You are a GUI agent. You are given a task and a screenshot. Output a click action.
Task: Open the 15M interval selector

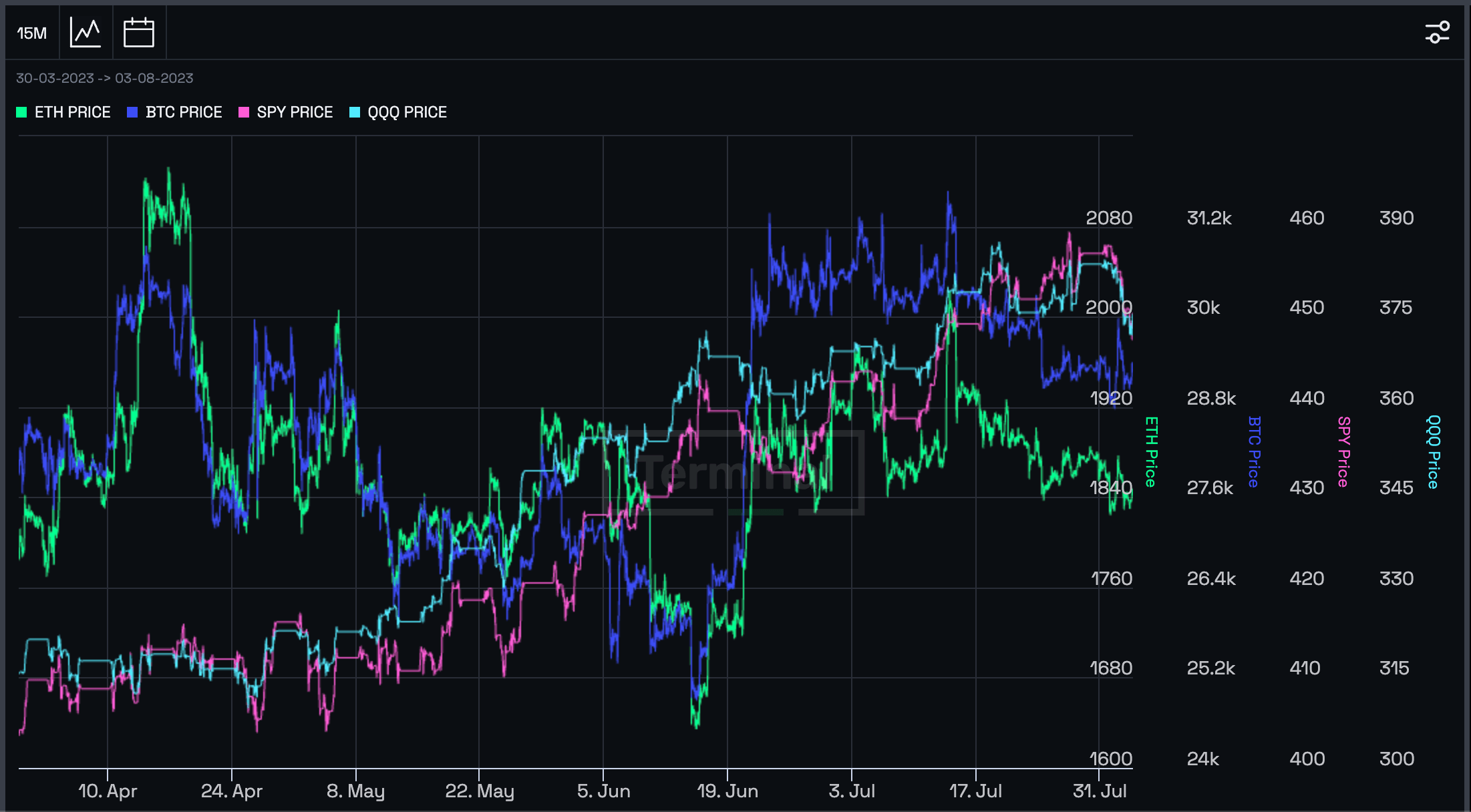pyautogui.click(x=32, y=33)
